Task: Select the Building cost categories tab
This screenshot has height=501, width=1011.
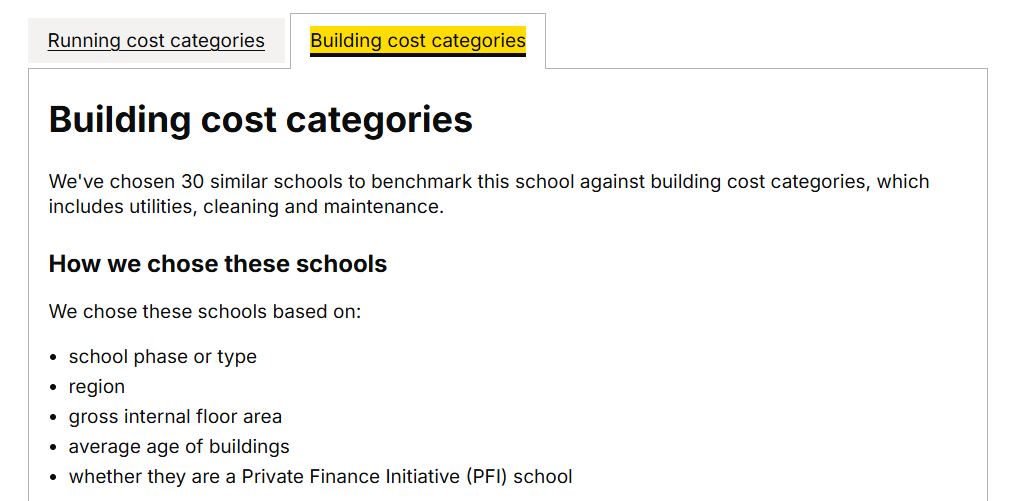Action: tap(417, 41)
